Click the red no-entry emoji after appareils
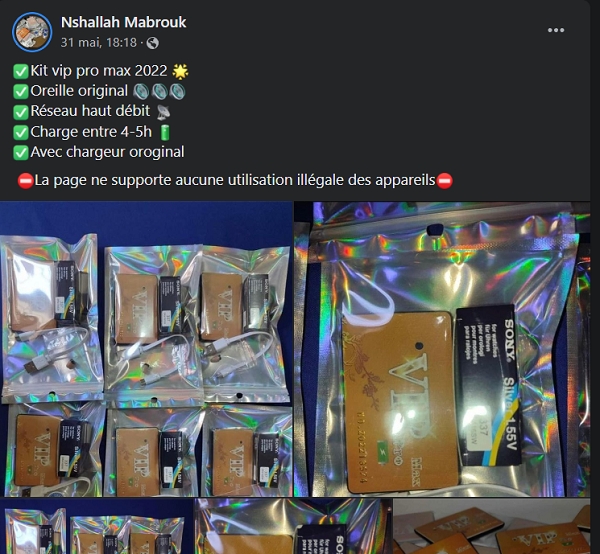 click(x=445, y=181)
